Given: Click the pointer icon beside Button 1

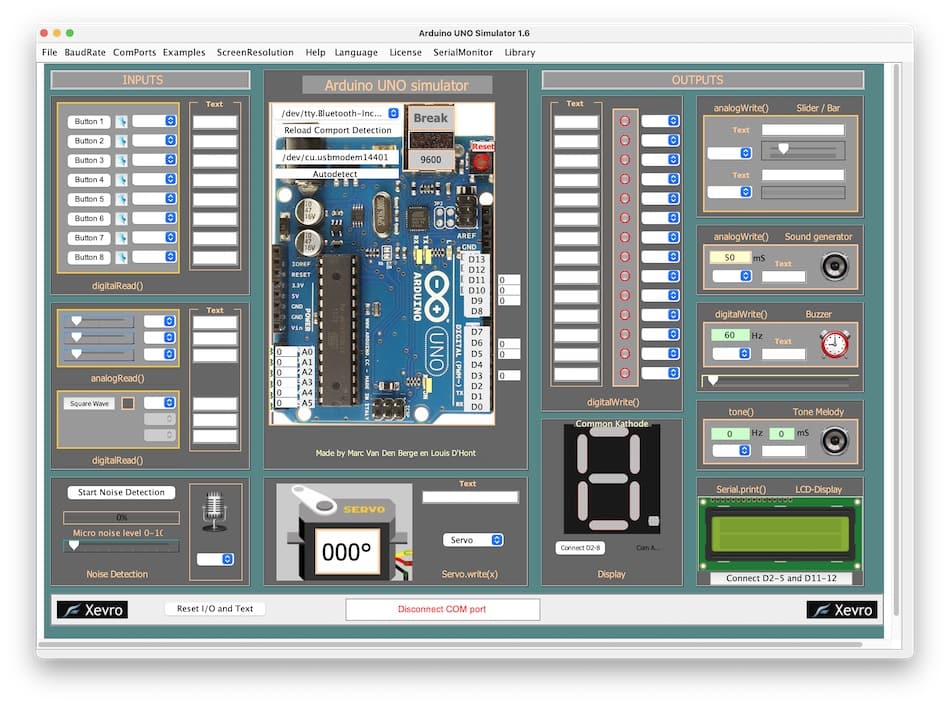Looking at the screenshot, I should point(122,122).
